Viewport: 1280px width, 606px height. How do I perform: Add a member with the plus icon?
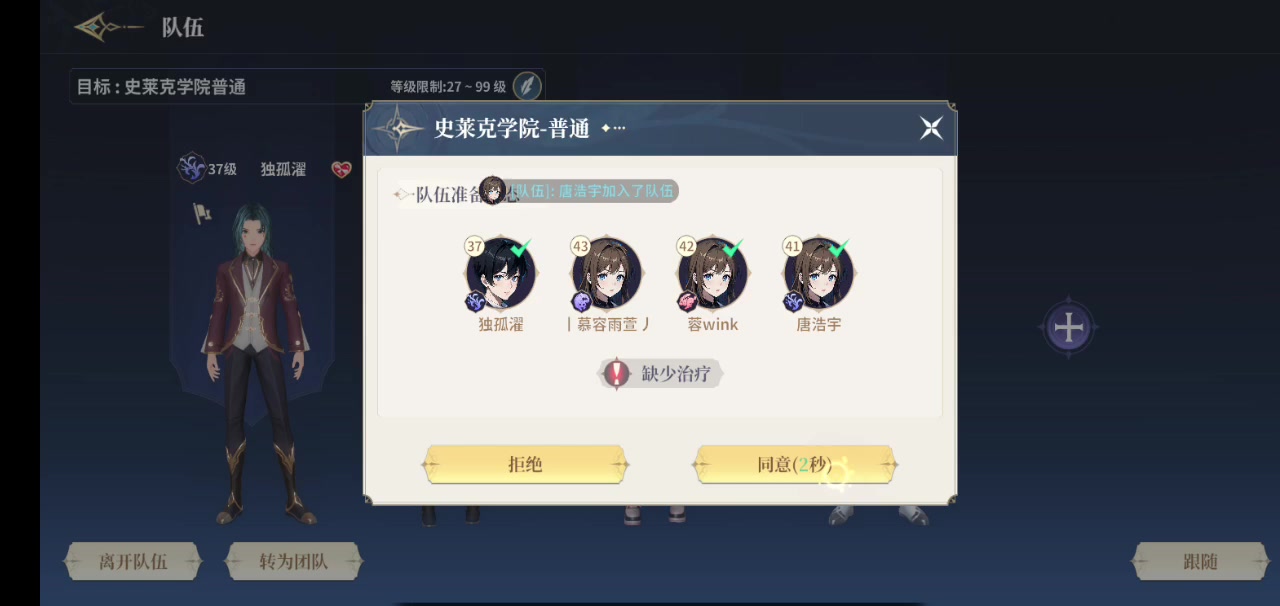(x=1069, y=327)
